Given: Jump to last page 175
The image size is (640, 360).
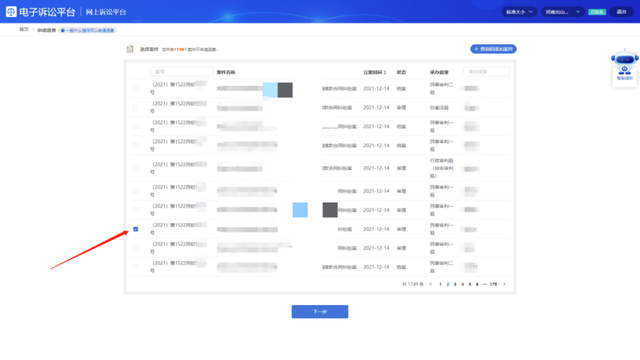Looking at the screenshot, I should click(493, 284).
